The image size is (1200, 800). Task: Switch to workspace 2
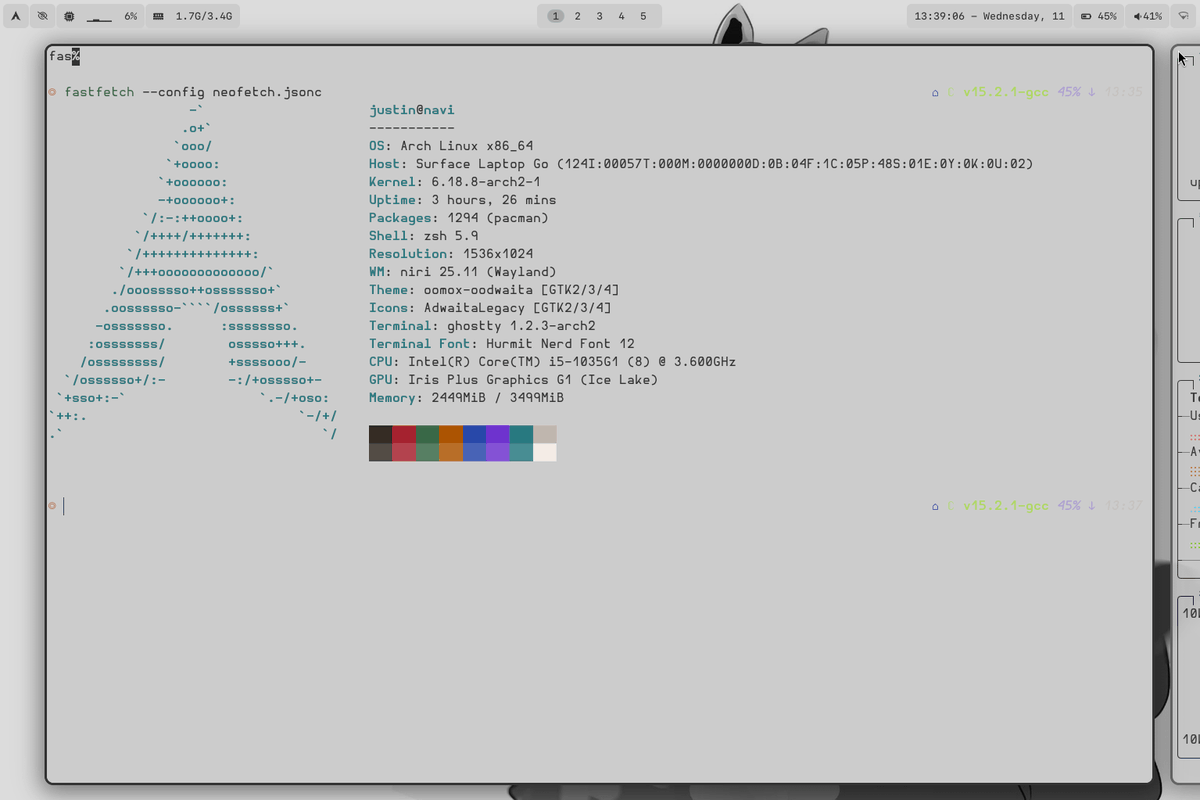pyautogui.click(x=578, y=16)
